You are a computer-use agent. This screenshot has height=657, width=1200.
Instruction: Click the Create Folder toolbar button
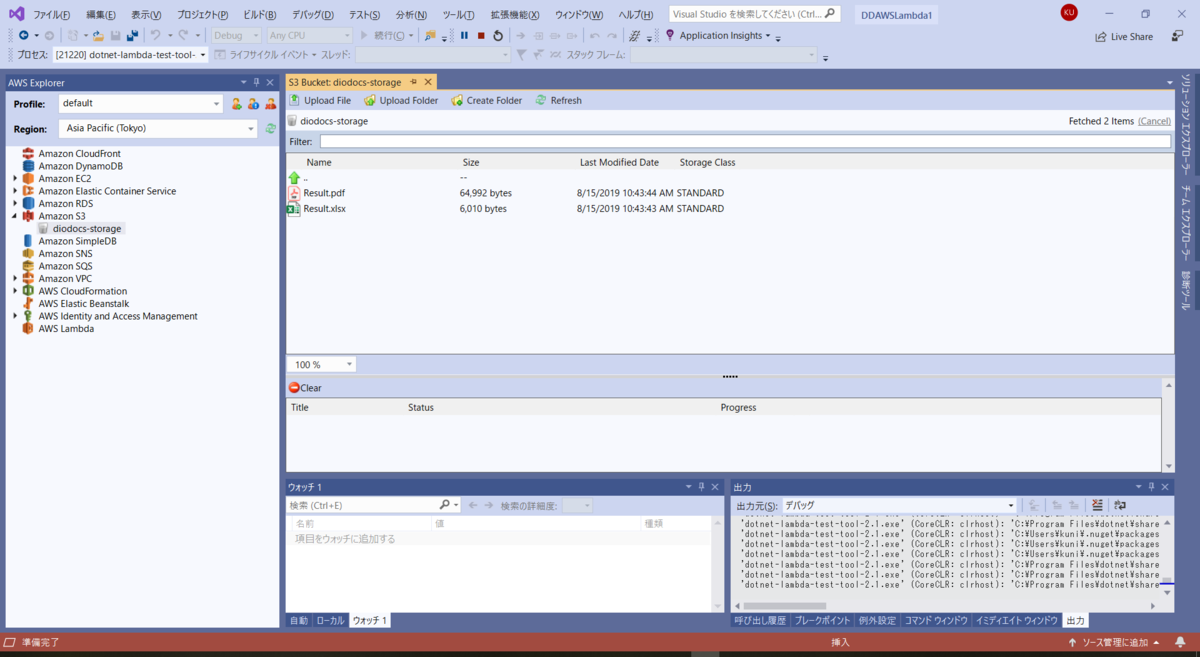[x=486, y=100]
